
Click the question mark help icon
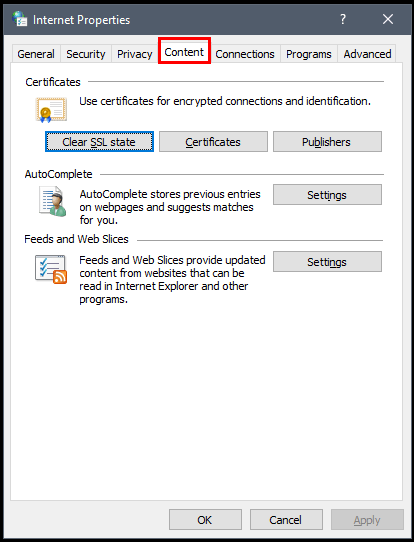pos(343,19)
